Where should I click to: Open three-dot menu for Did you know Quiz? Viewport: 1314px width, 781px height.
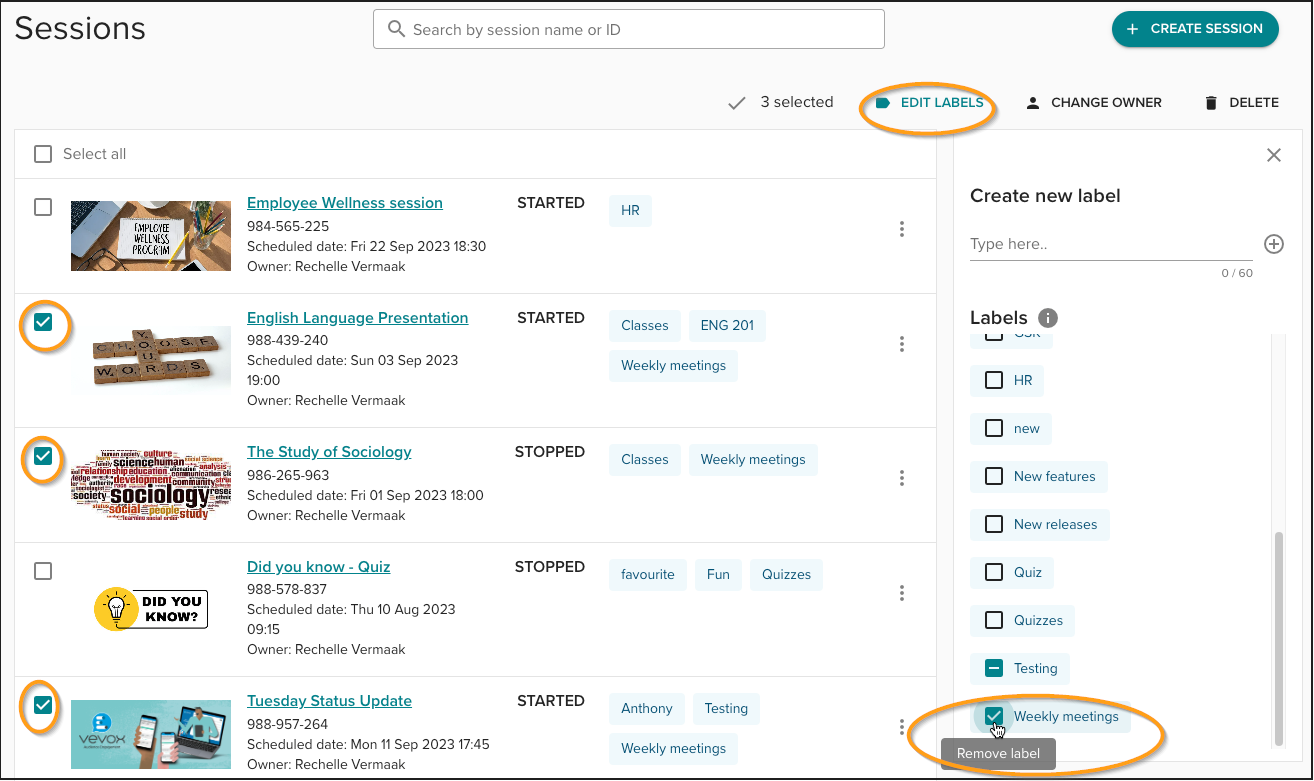coord(901,593)
